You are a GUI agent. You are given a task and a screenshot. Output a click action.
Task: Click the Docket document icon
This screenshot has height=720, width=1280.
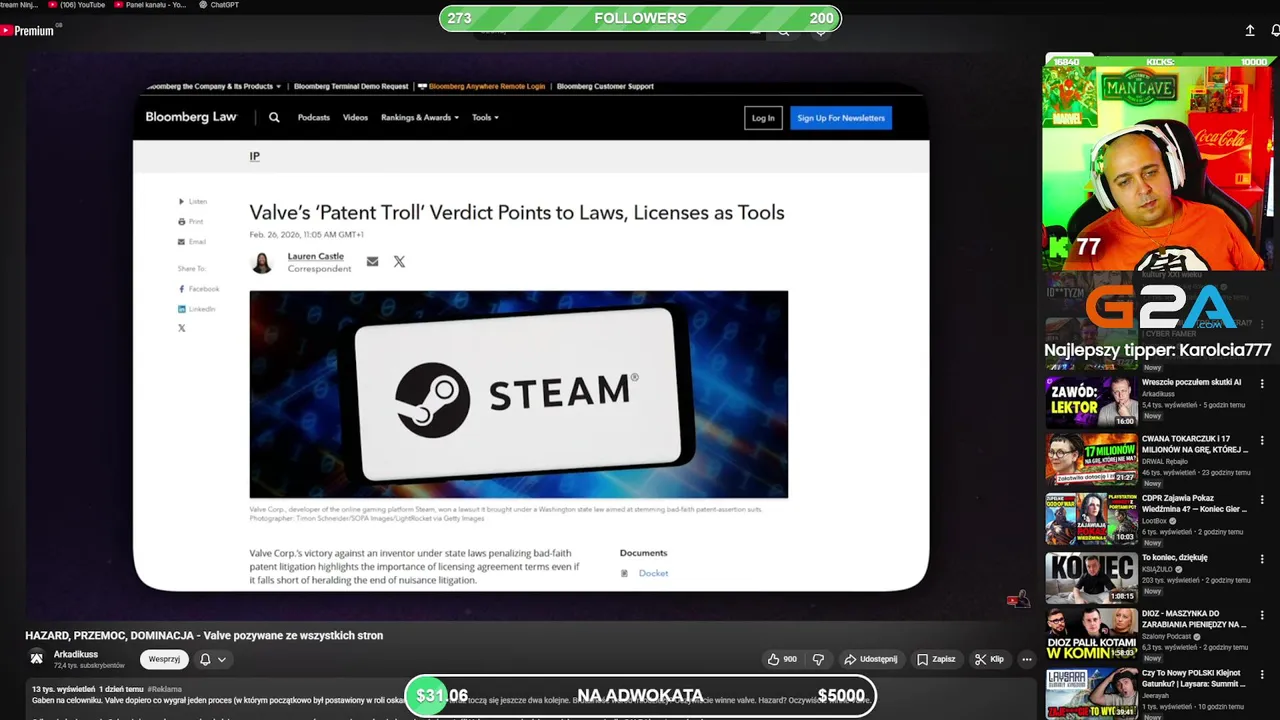pos(625,573)
